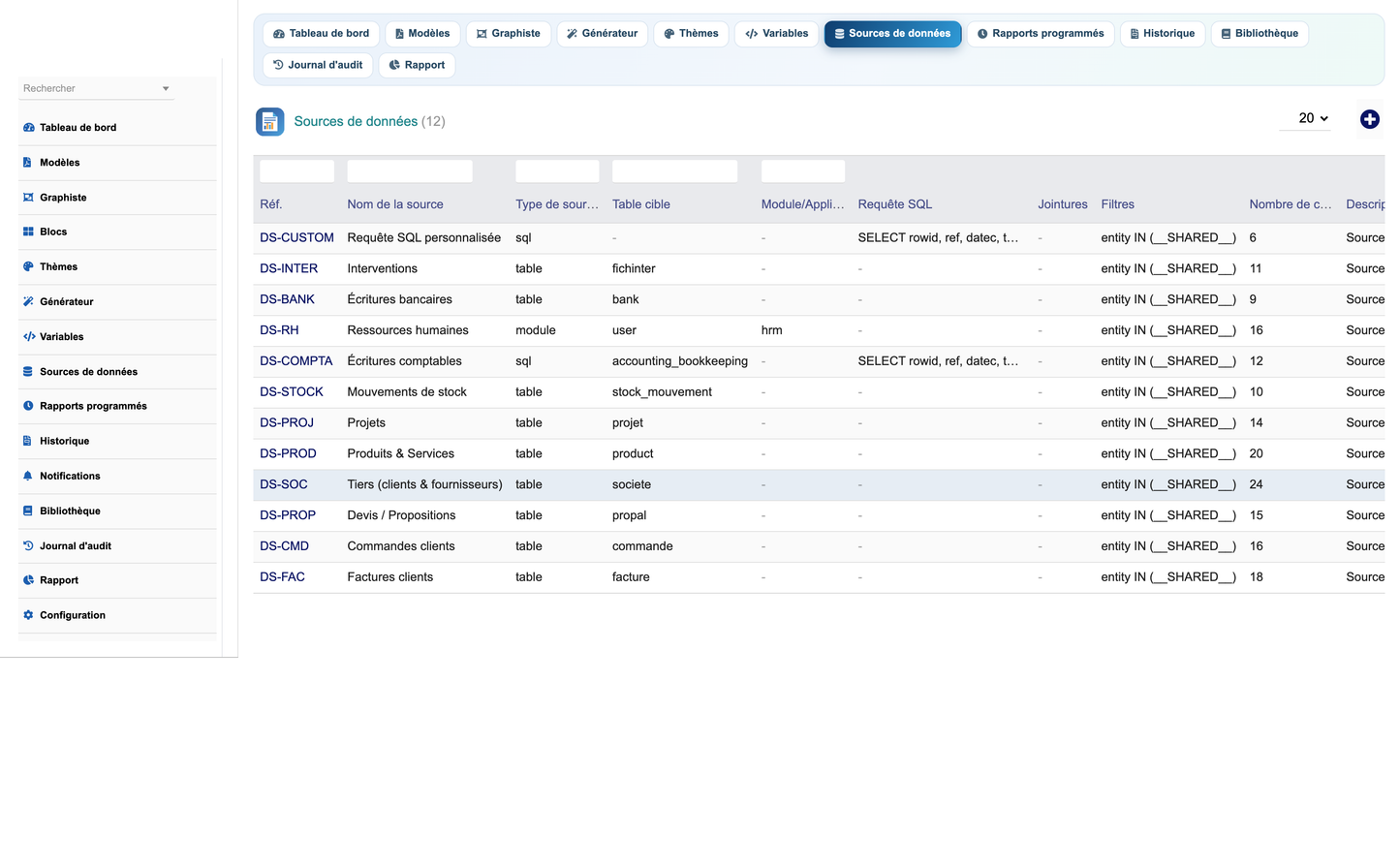Open the Rechercher dropdown in sidebar
This screenshot has height=867, width=1400.
coord(97,88)
